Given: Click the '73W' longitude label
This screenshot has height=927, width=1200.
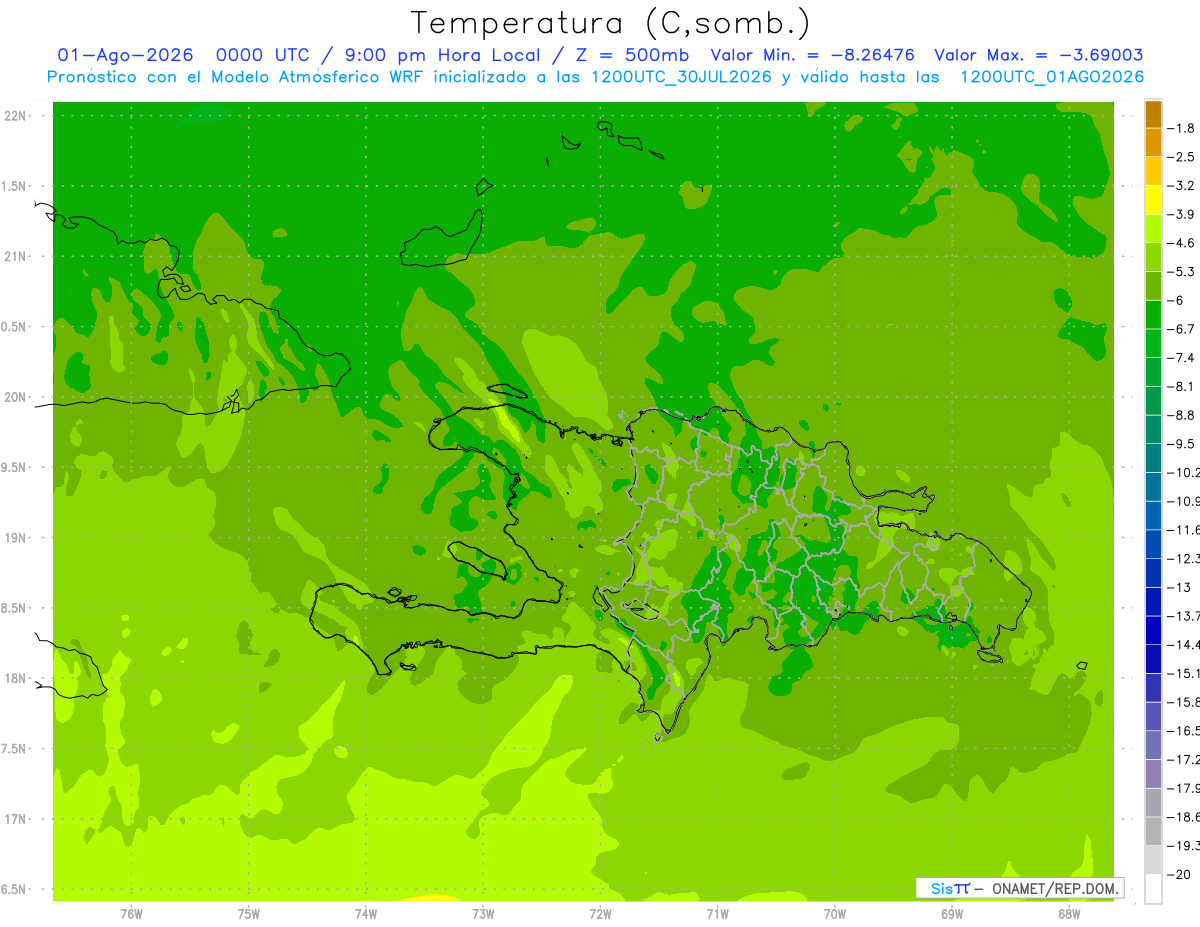Looking at the screenshot, I should (x=483, y=914).
